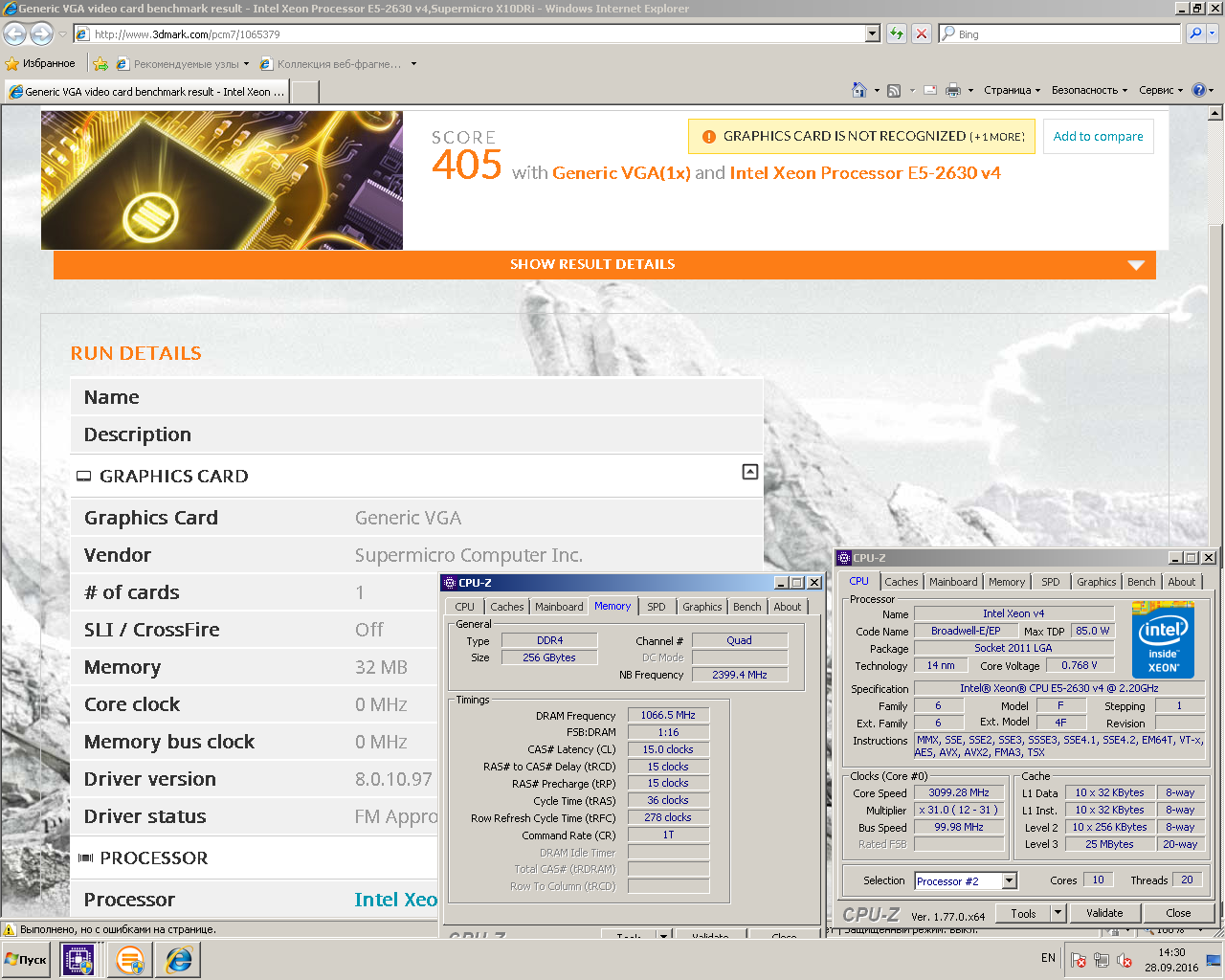
Task: Open Intel Xeon Processor E5-2630 v4 link
Action: (x=865, y=173)
